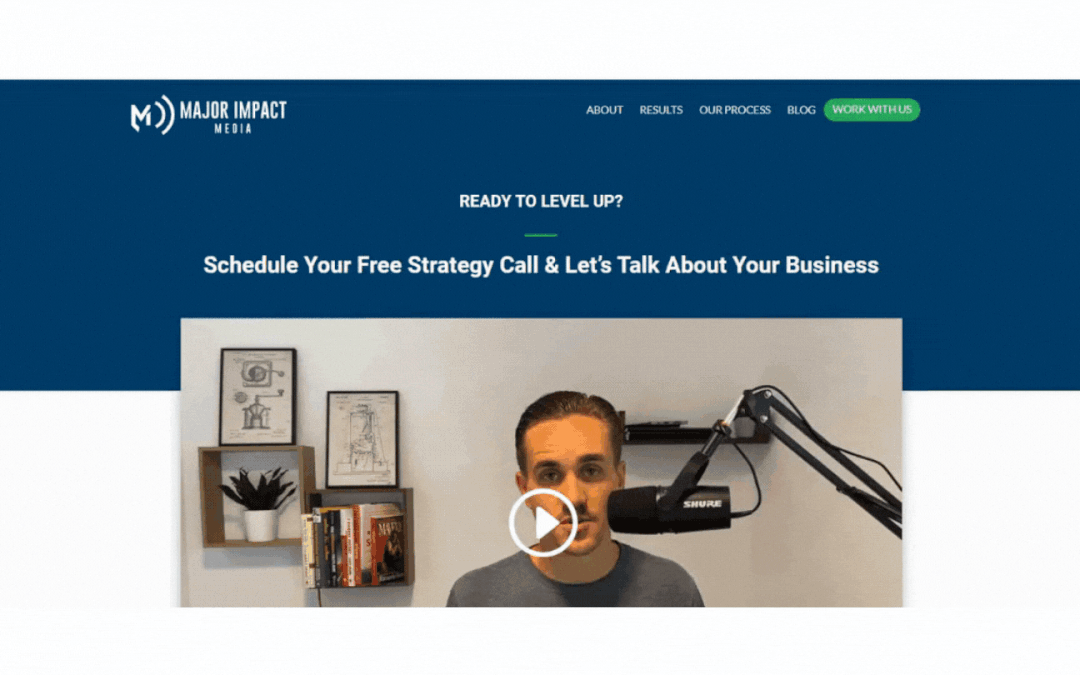The width and height of the screenshot is (1080, 675).
Task: Click the green WORK WITH US button
Action: (871, 110)
